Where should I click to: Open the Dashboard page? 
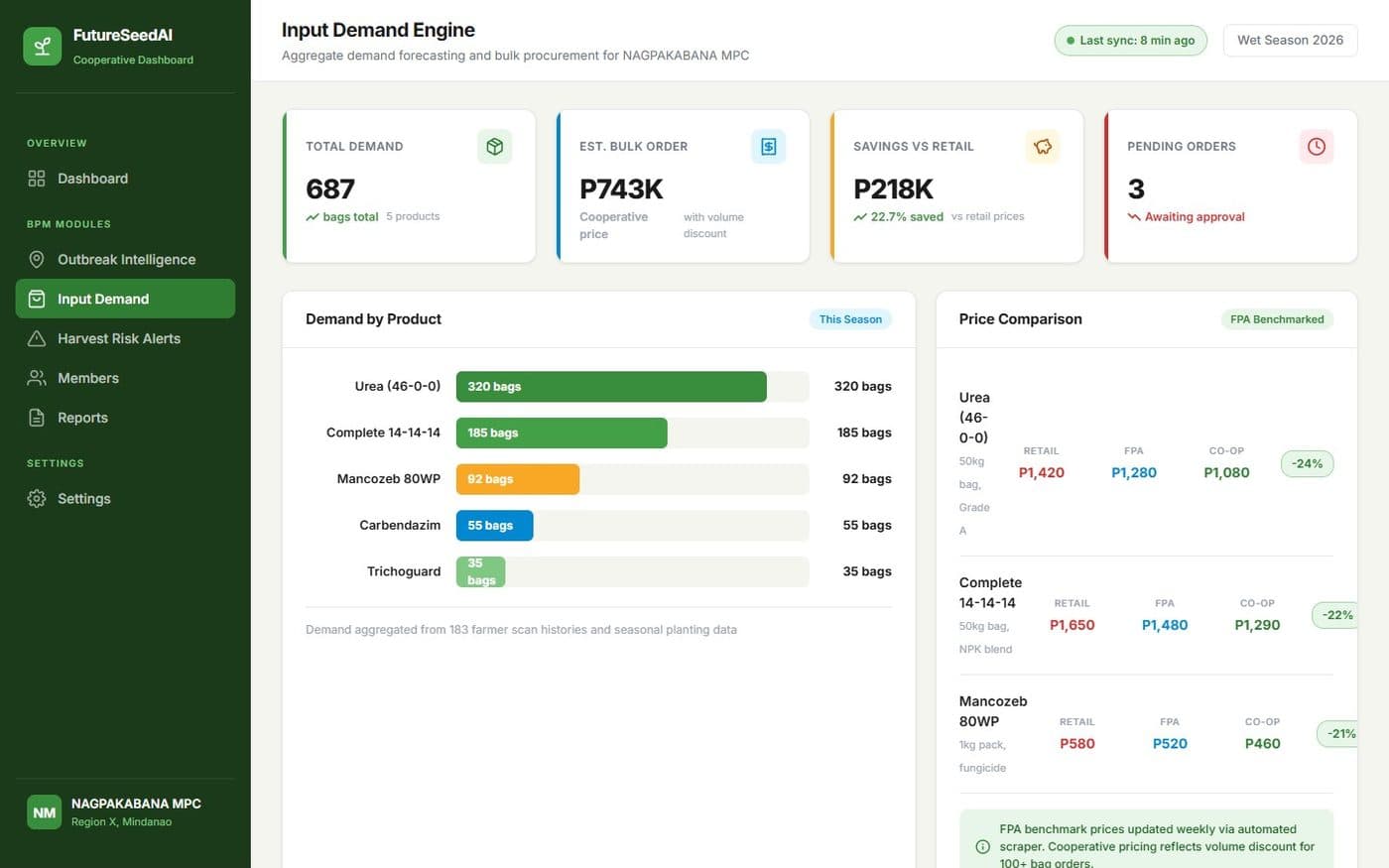click(x=125, y=179)
